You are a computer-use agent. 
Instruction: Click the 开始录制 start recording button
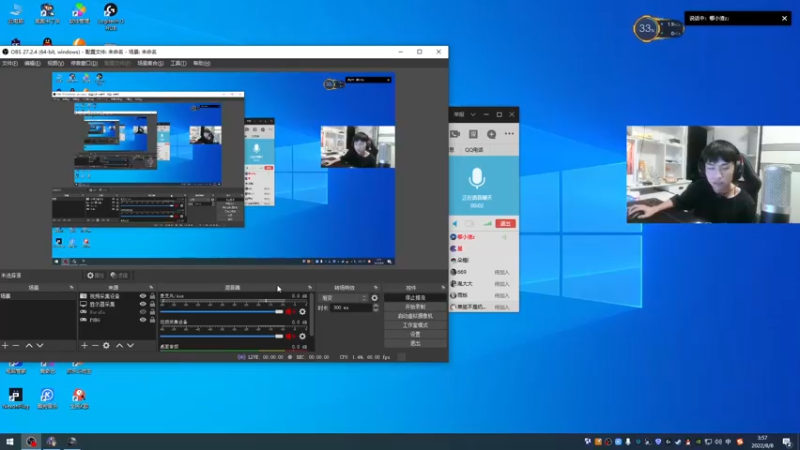coord(415,307)
